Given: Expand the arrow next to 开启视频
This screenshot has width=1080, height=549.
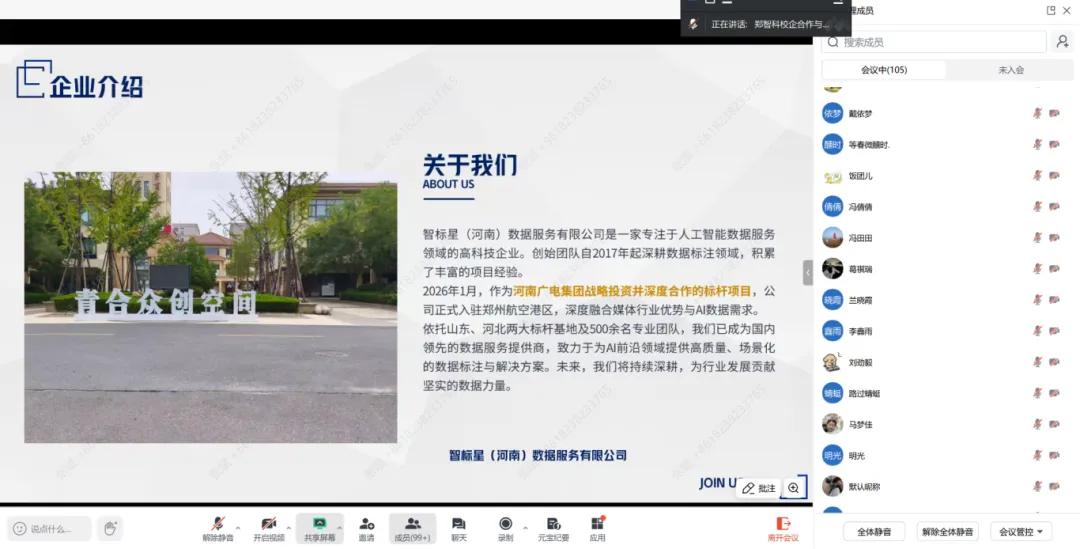Looking at the screenshot, I should tap(290, 527).
